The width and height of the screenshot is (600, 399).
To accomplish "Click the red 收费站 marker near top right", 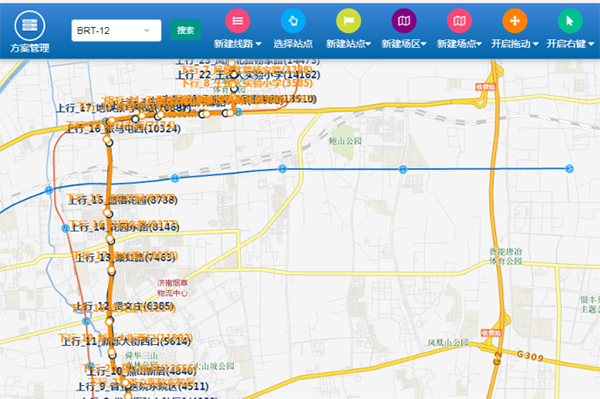I will click(485, 87).
